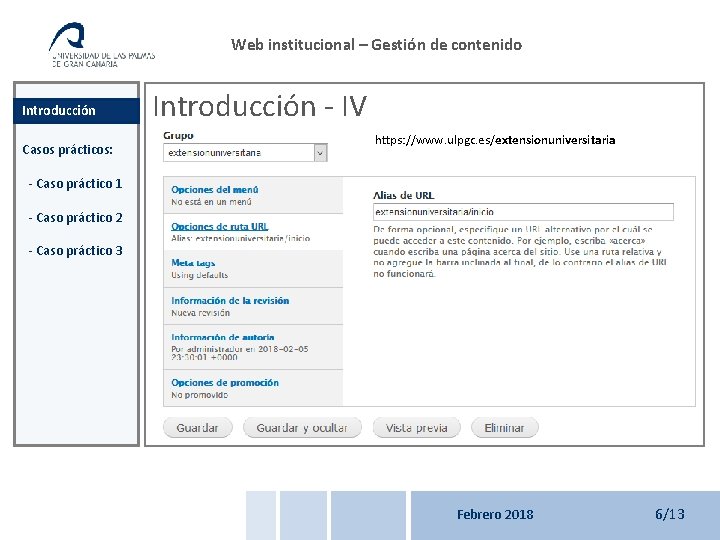This screenshot has width=720, height=540.
Task: Click the Grupo field label
Action: point(178,135)
